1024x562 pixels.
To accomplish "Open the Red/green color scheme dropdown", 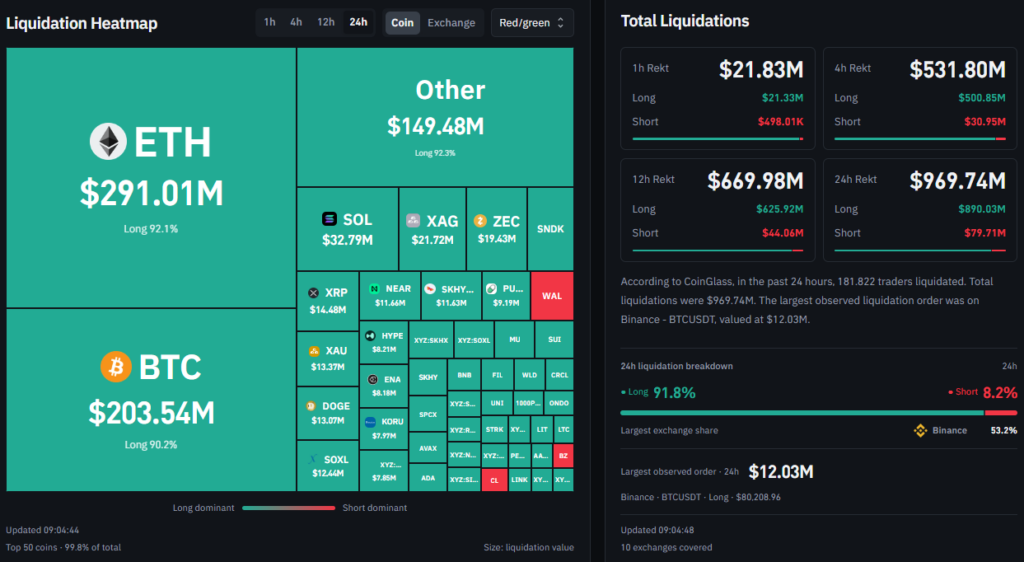I will [x=532, y=23].
